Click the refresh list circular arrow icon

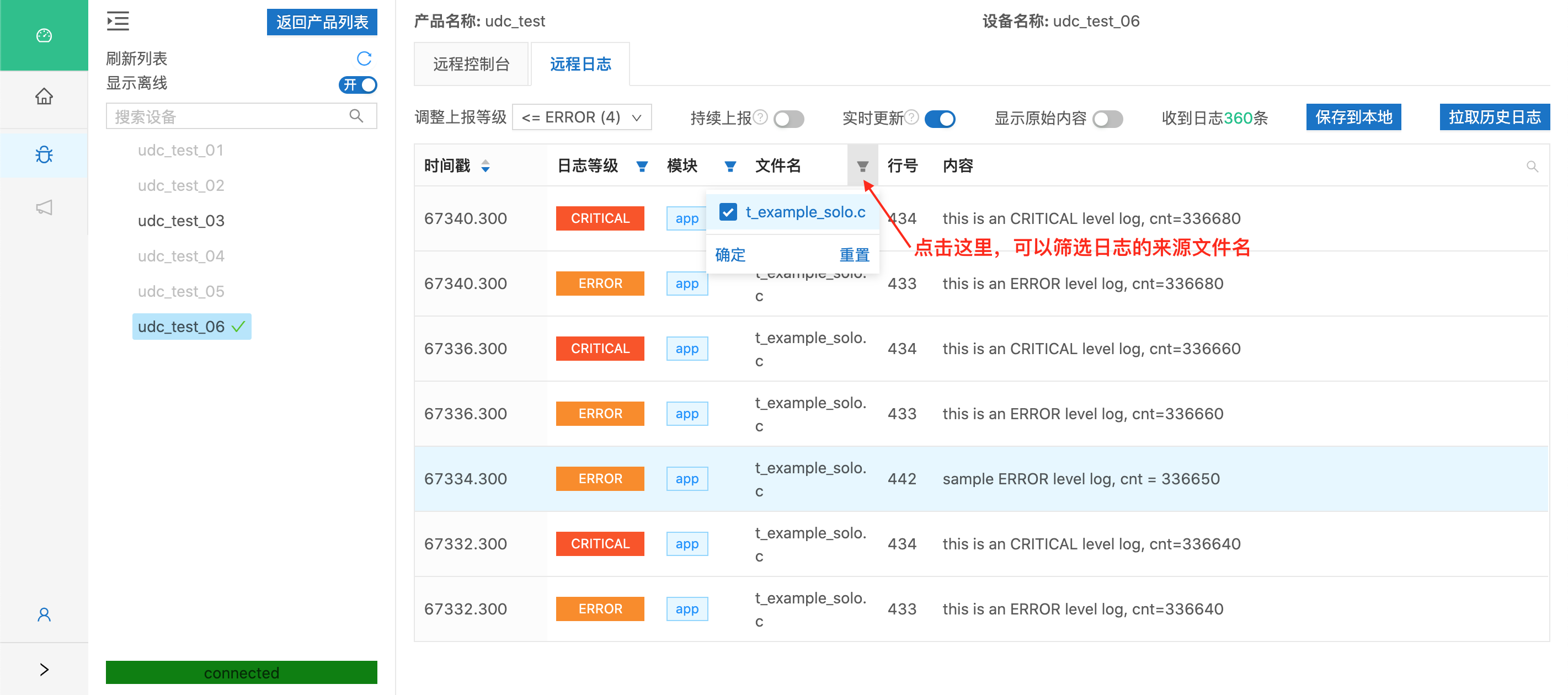tap(364, 58)
